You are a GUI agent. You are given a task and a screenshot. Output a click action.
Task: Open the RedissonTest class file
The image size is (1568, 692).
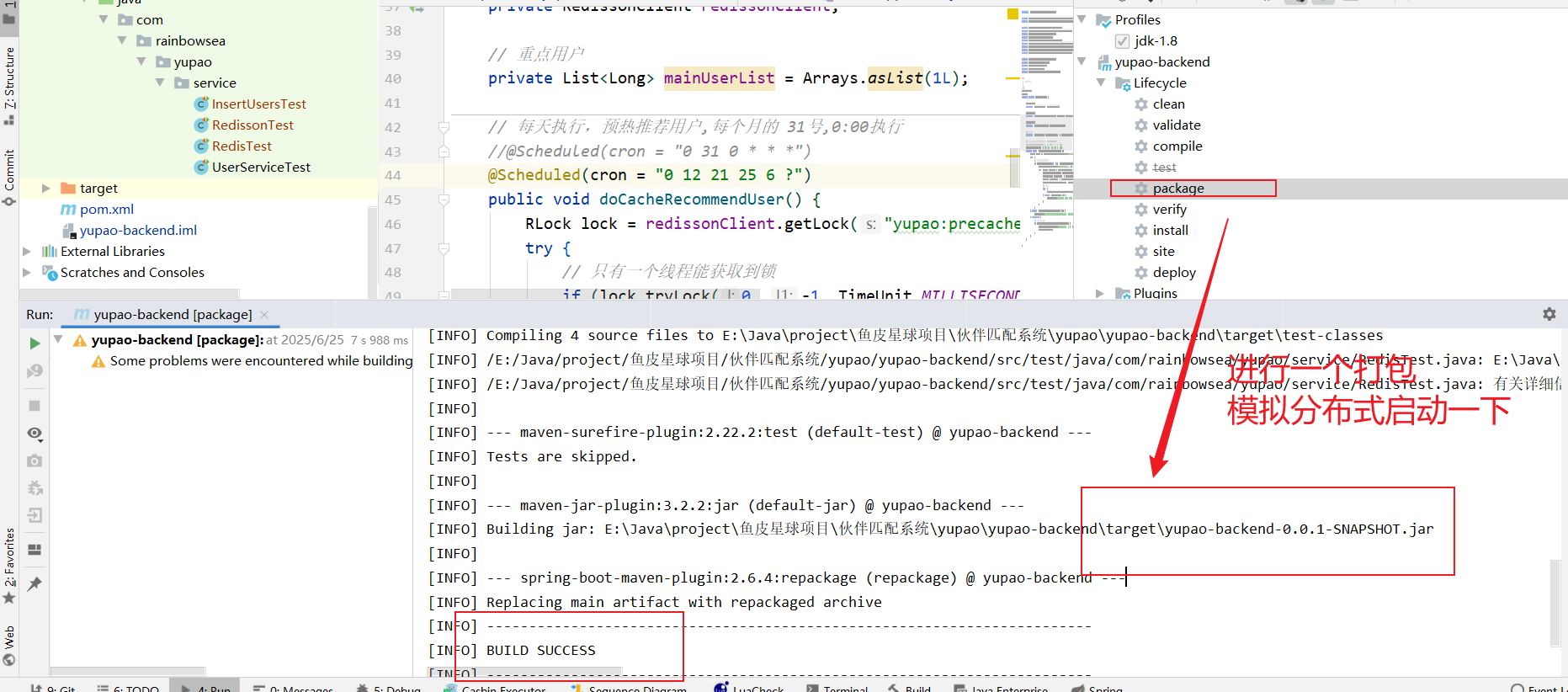point(252,125)
